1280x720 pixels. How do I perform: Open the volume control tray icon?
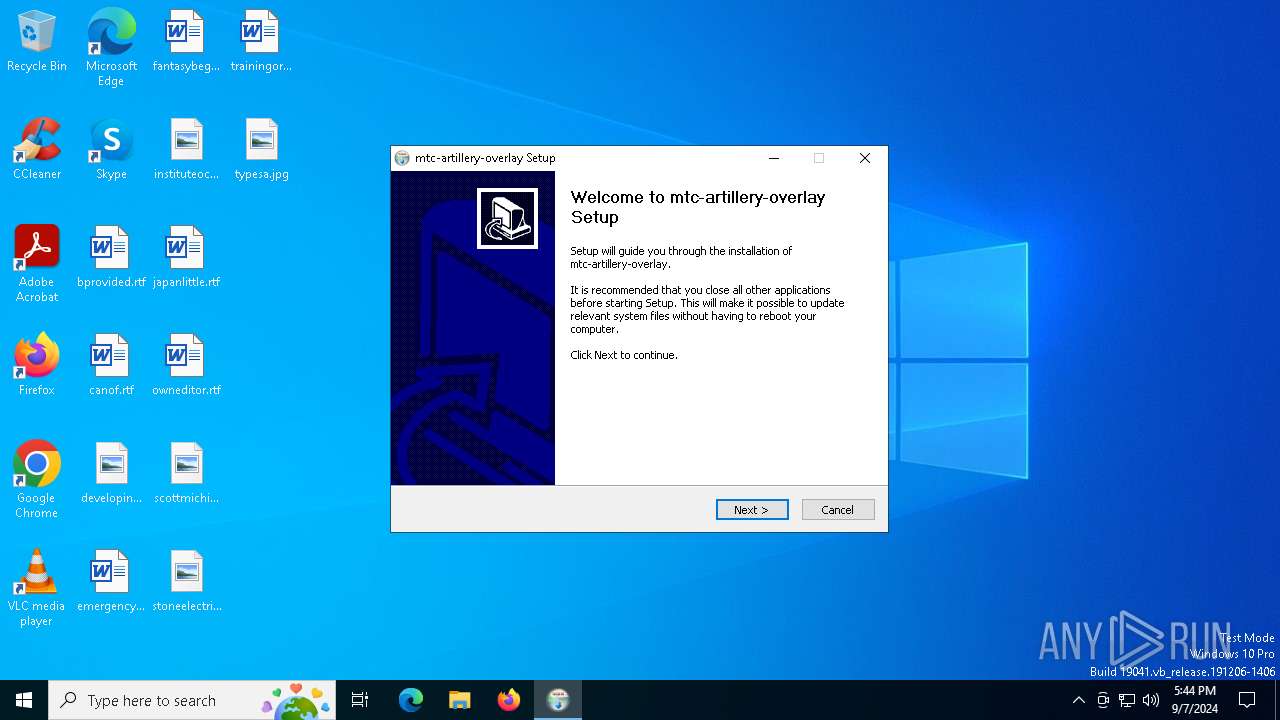click(1151, 700)
